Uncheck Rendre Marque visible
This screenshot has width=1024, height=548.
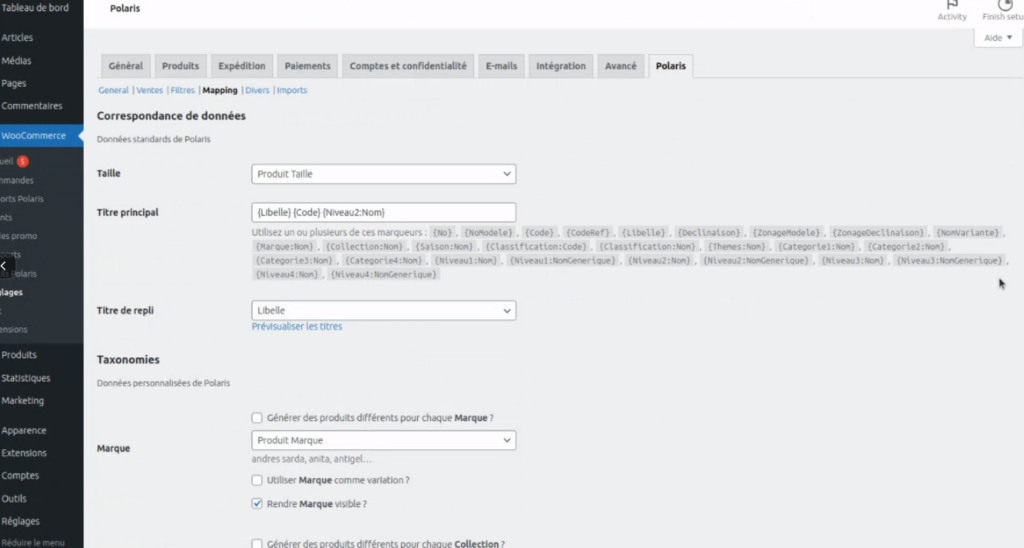[x=258, y=504]
